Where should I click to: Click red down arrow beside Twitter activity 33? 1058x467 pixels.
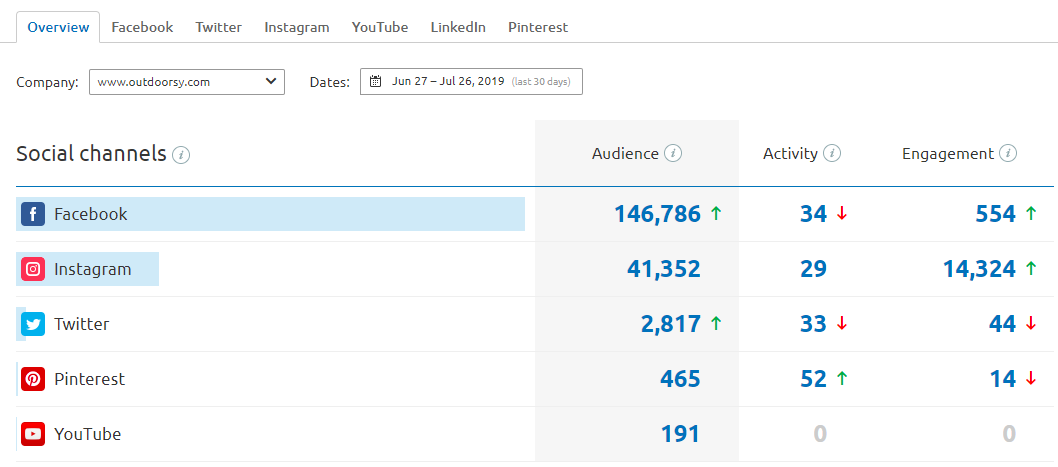point(841,324)
